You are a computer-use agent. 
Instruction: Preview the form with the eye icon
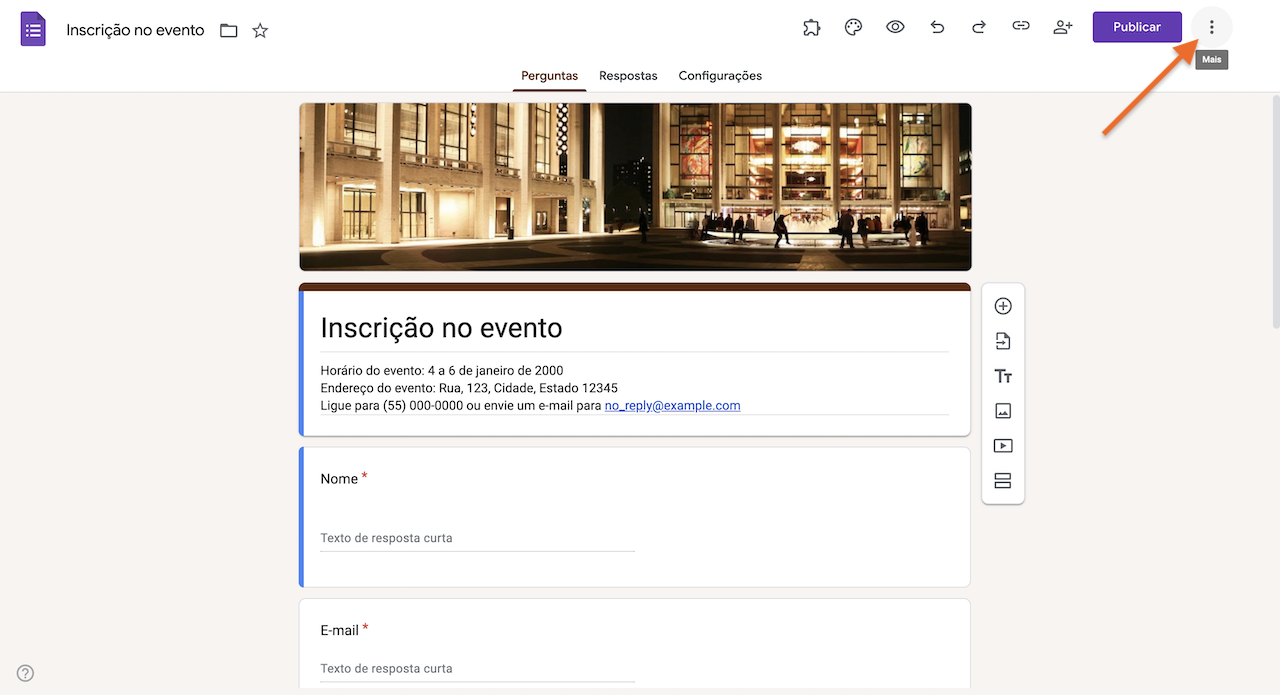point(894,27)
